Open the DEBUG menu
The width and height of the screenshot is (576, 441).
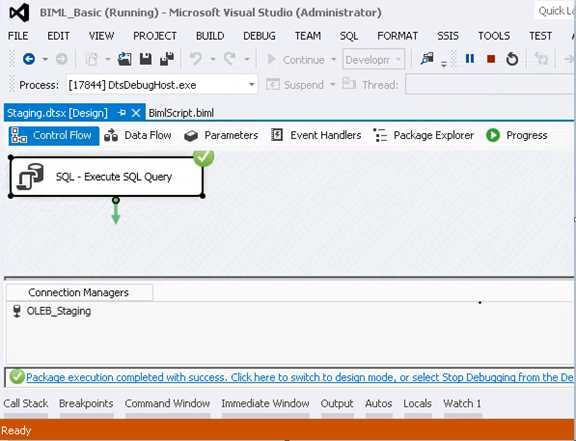click(x=259, y=36)
